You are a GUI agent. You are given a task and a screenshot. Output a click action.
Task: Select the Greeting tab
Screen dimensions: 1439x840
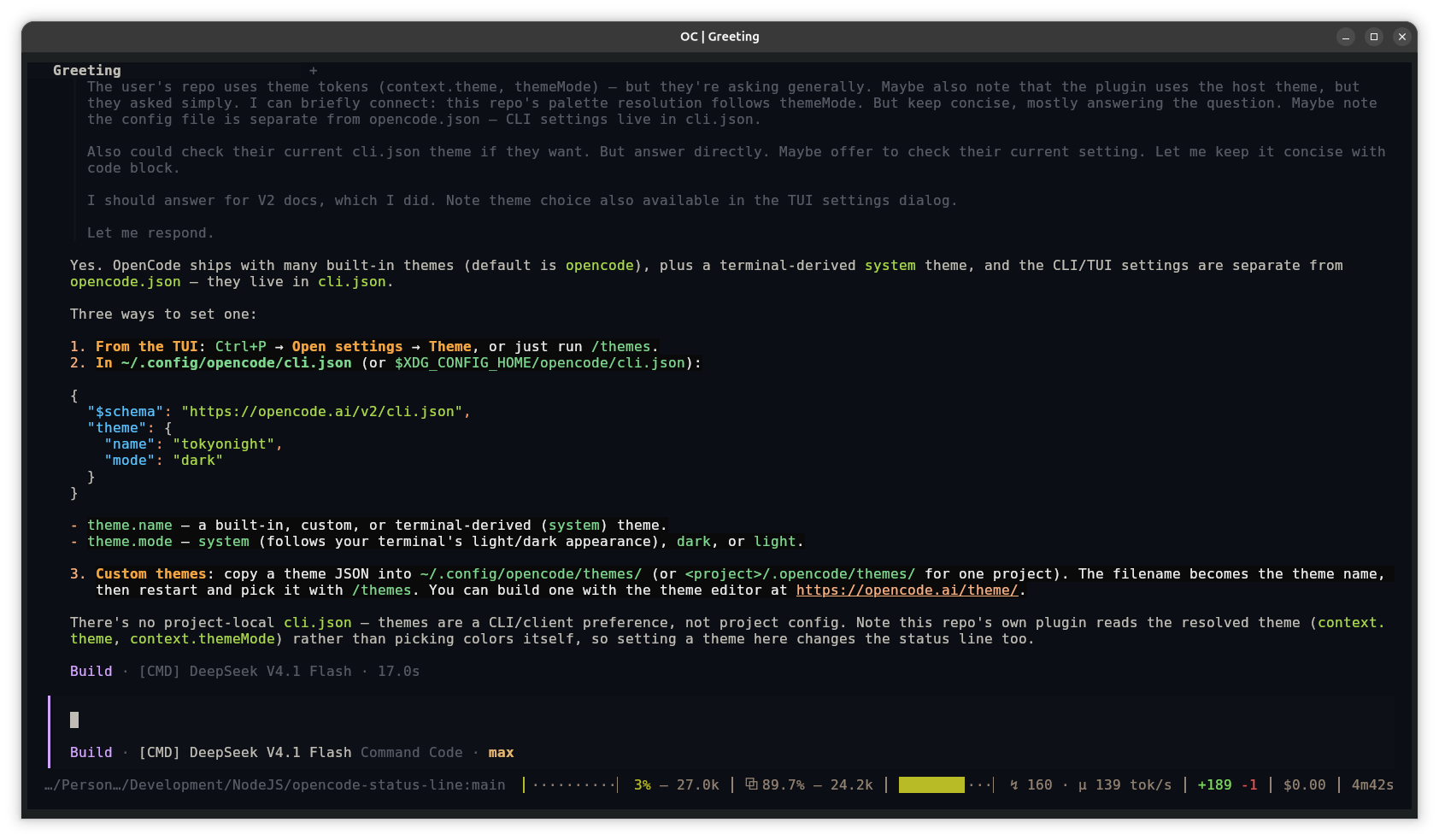87,70
